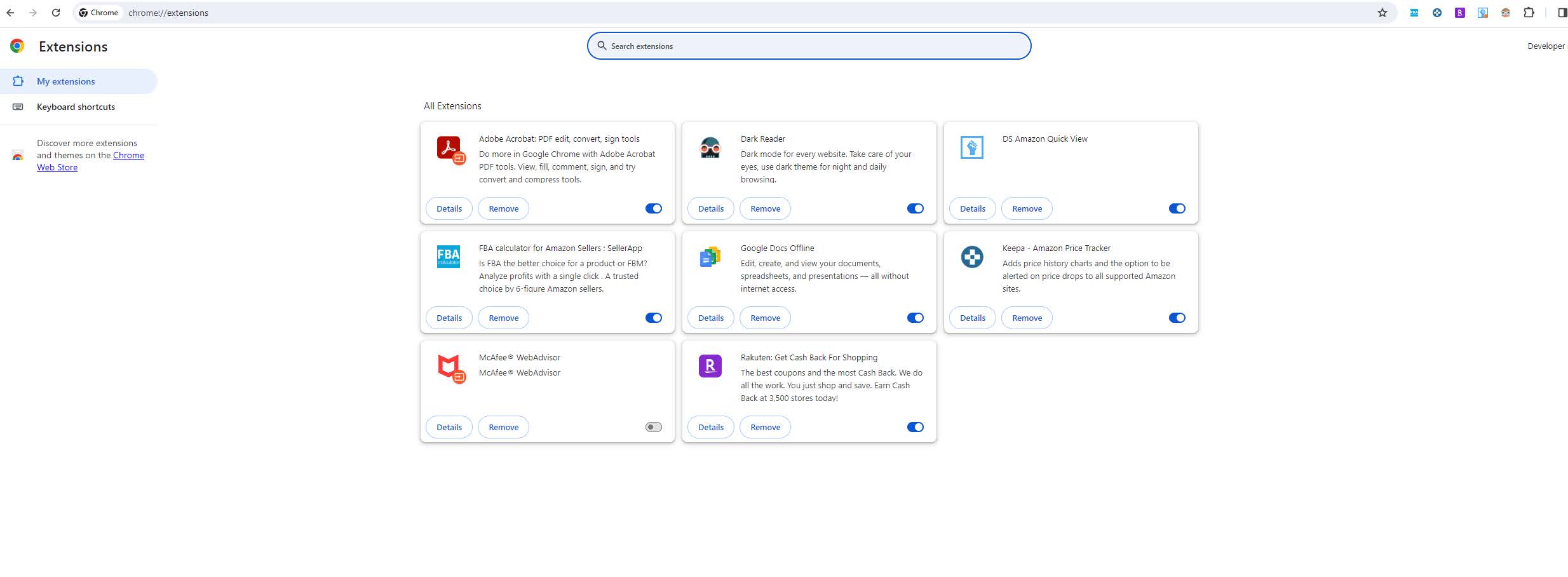Bookmark this page with the star icon
This screenshot has width=1568, height=577.
click(1382, 13)
